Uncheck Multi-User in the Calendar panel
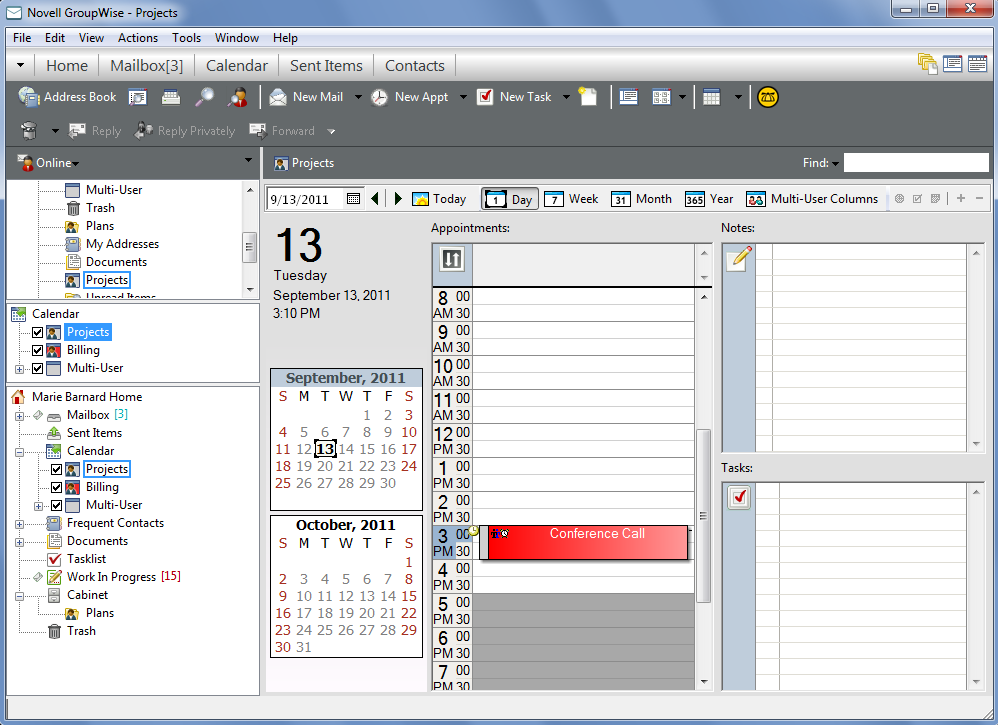The width and height of the screenshot is (998, 725). [x=38, y=369]
